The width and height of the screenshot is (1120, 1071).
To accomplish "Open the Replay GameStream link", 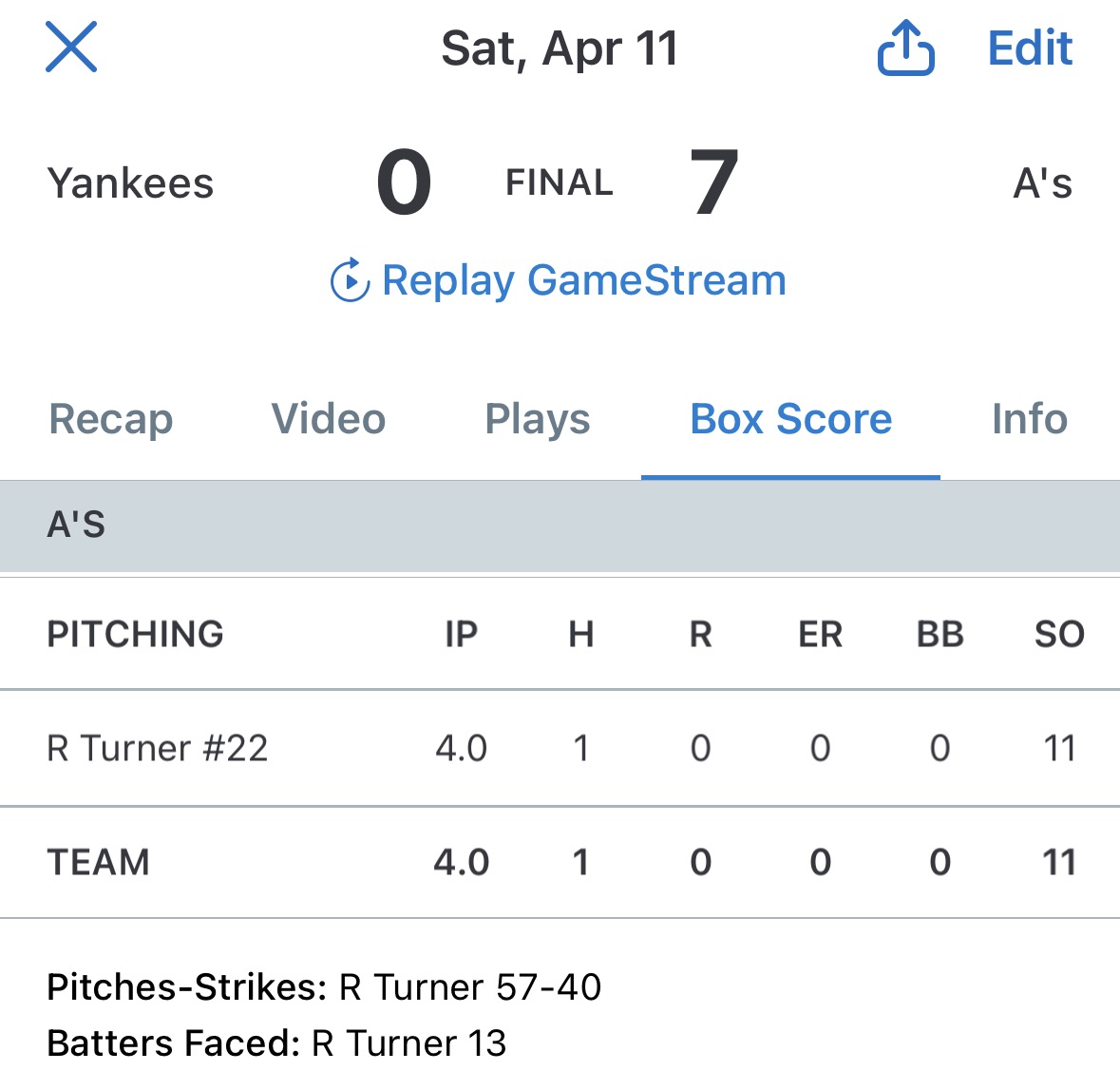I will tap(583, 280).
